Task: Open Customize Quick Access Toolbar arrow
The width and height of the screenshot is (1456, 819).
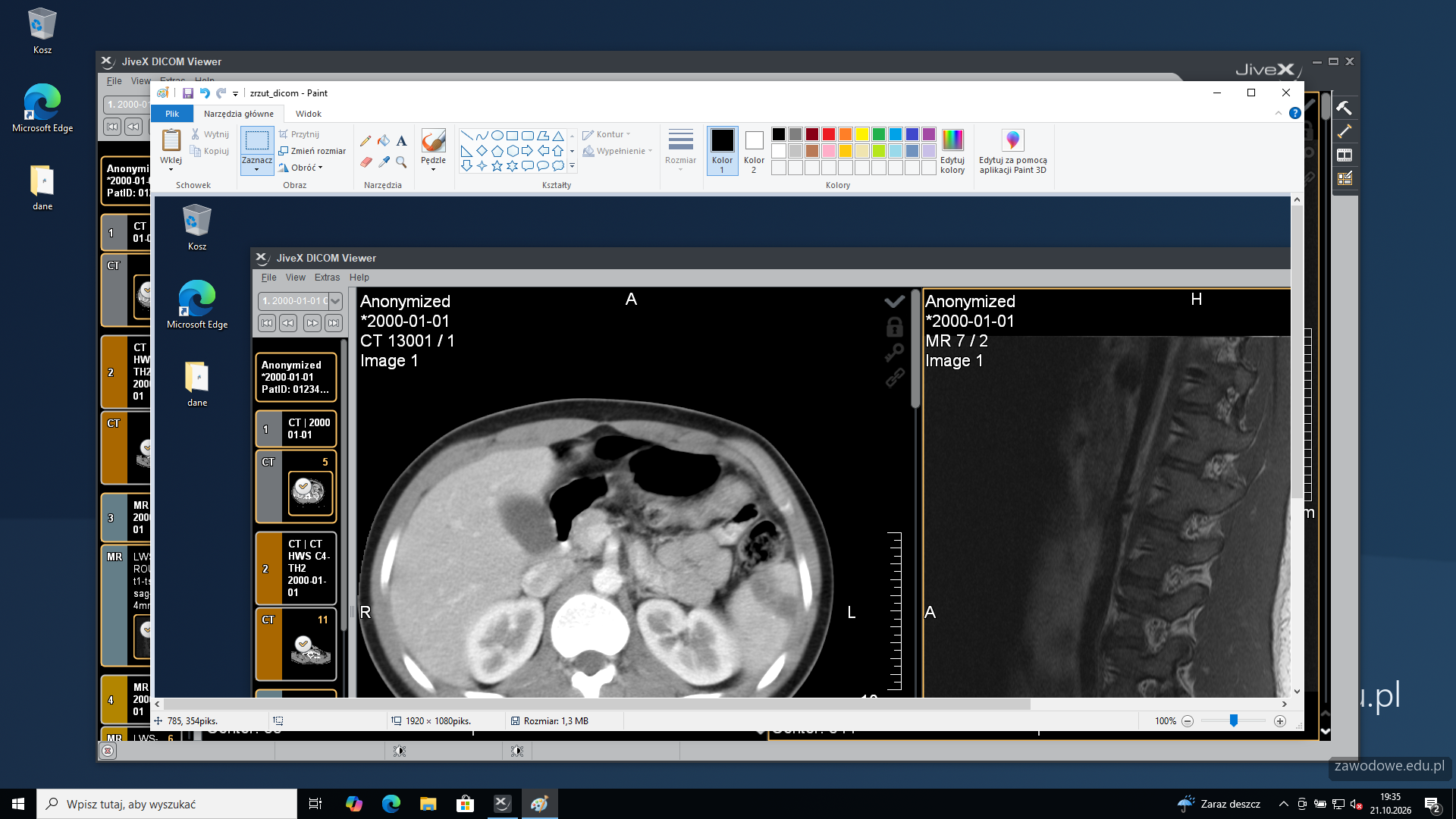Action: pyautogui.click(x=235, y=93)
